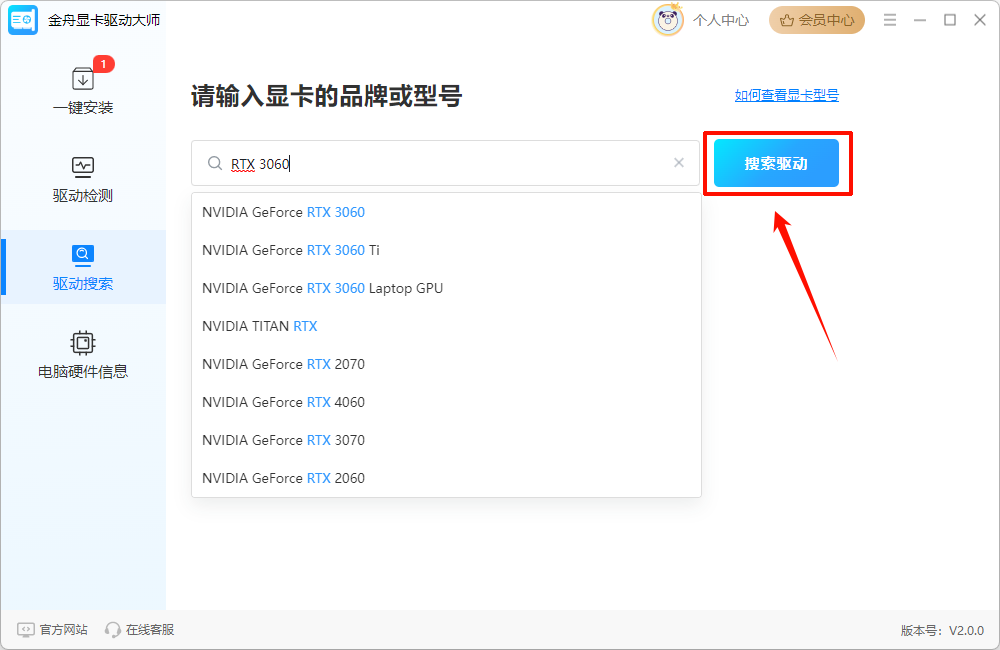The width and height of the screenshot is (1000, 650).
Task: Choose NVIDIA GeForce RTX 4060 option
Action: click(x=283, y=402)
